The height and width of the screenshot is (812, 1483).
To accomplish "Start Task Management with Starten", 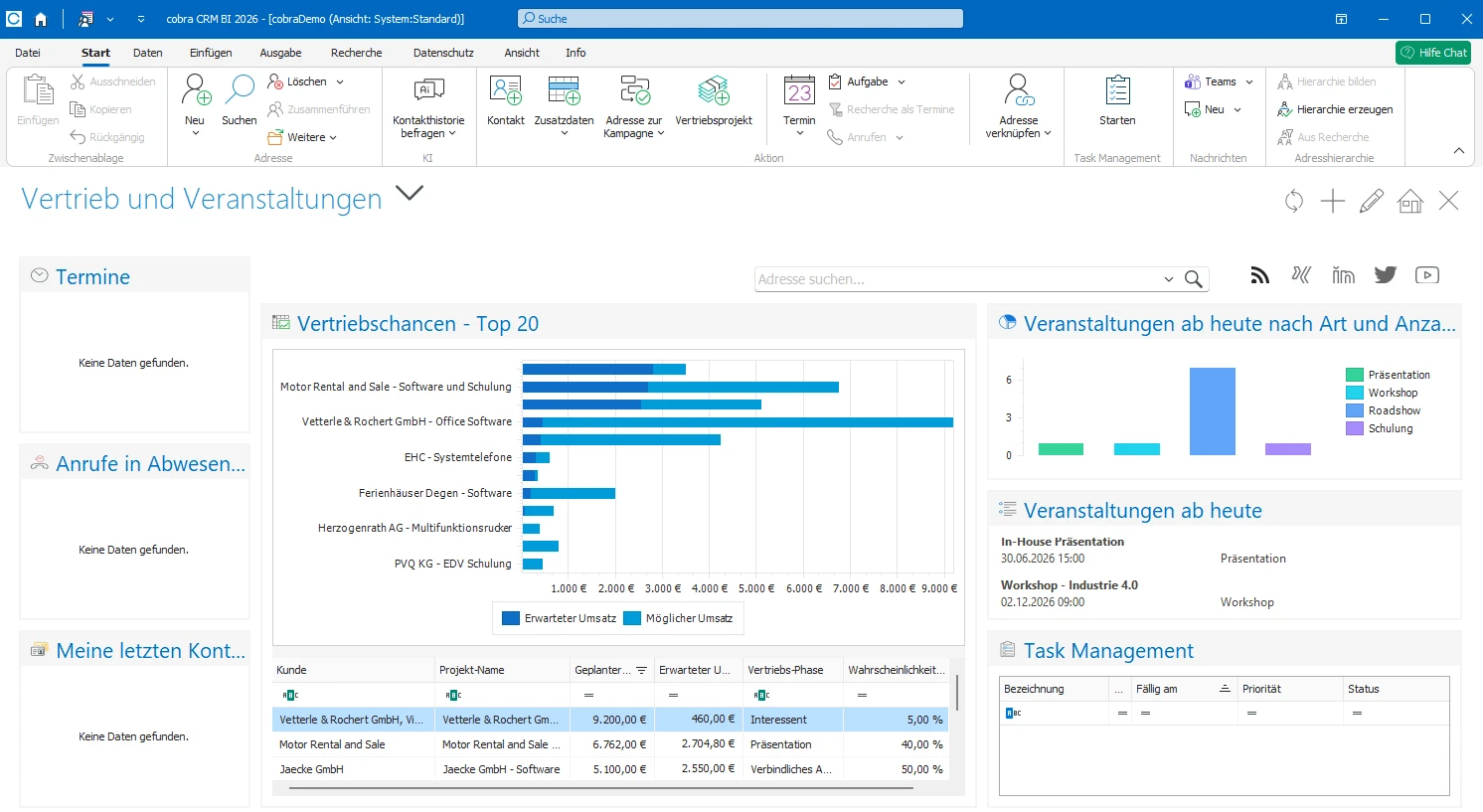I will click(x=1117, y=100).
